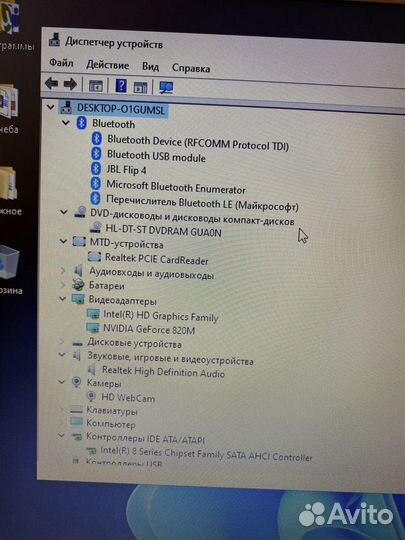Select Перечислитель Bluetooth LE (Майкрософт)

(202, 203)
